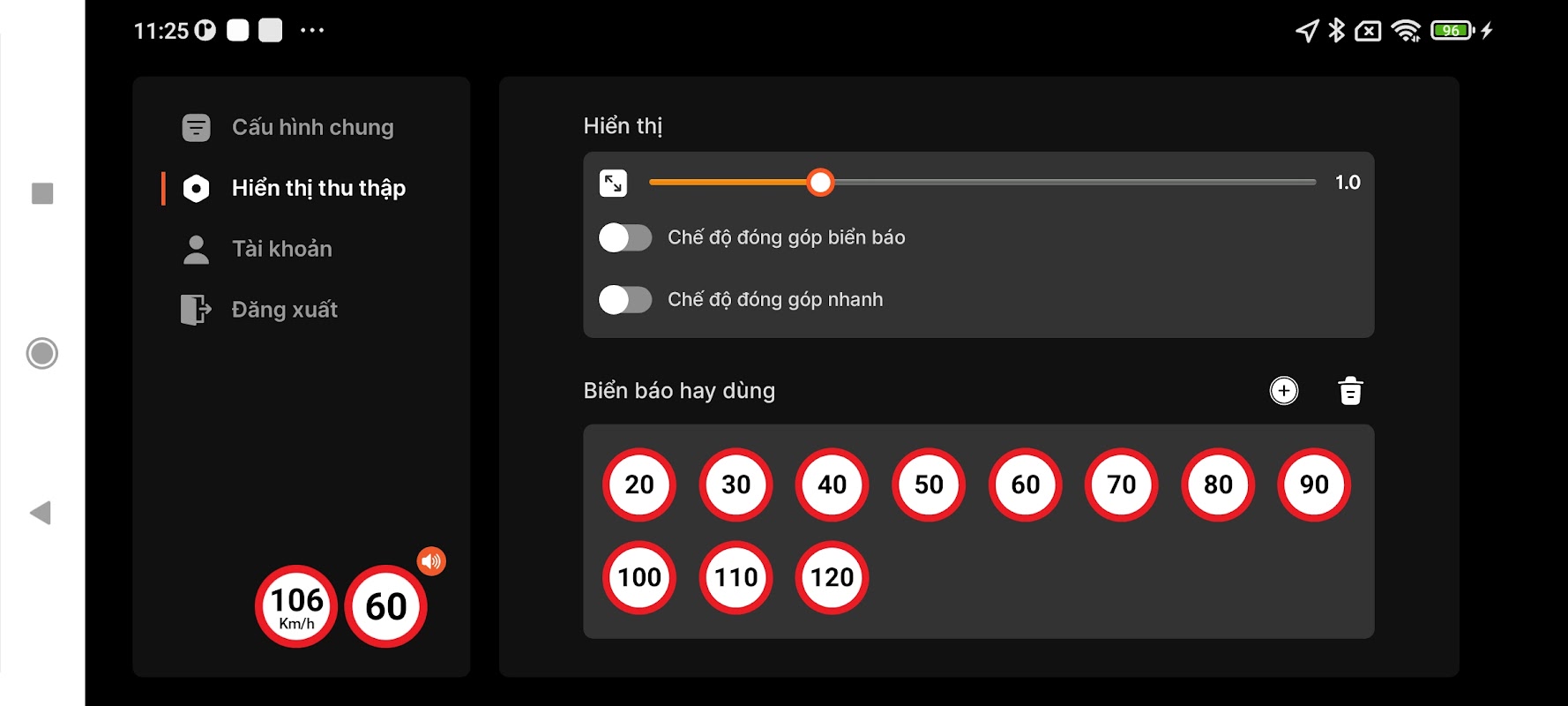The width and height of the screenshot is (1568, 706).
Task: Tap the Android back triangle button
Action: pyautogui.click(x=41, y=513)
